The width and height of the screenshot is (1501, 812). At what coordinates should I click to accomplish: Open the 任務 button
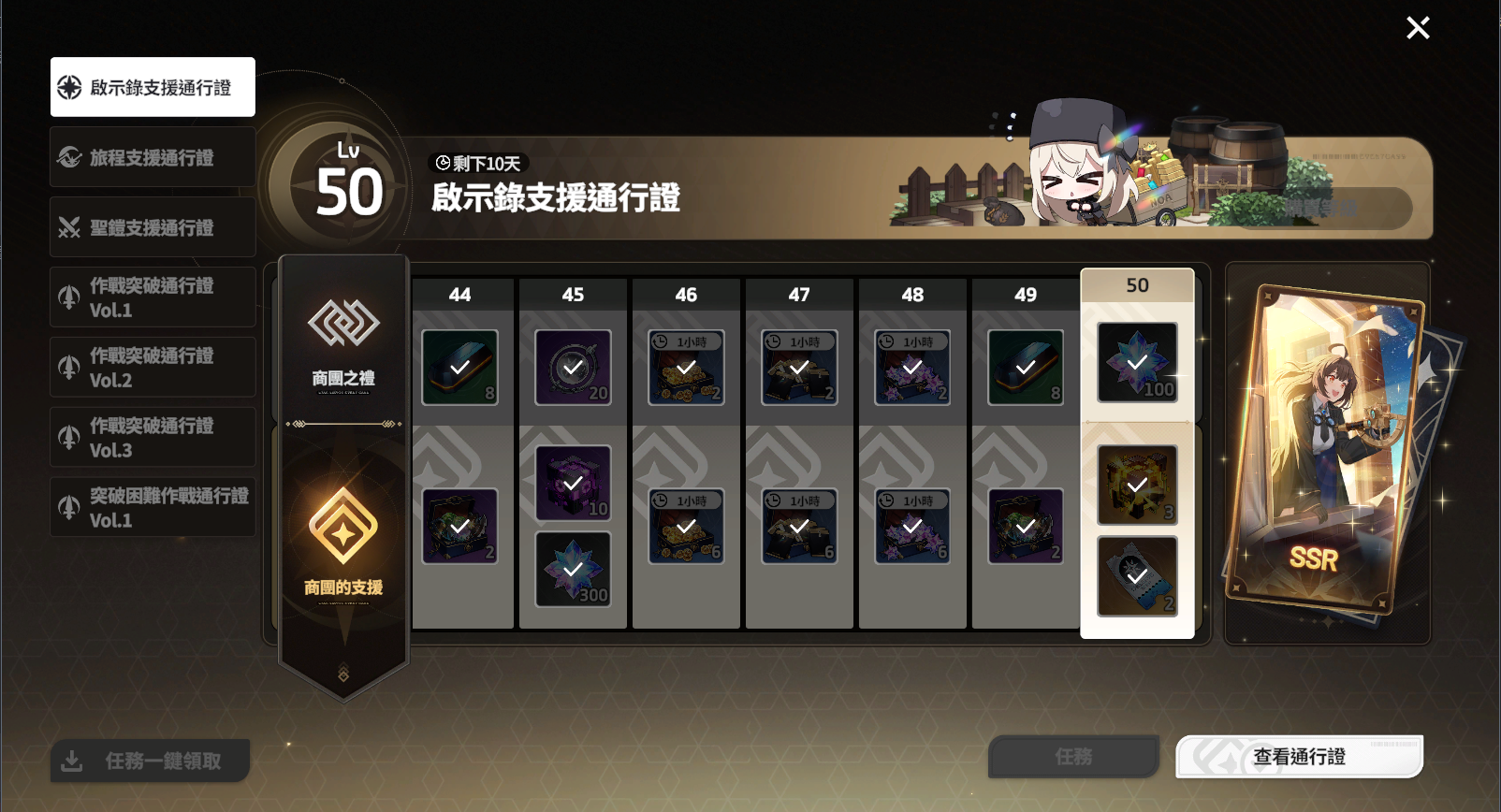(1073, 756)
